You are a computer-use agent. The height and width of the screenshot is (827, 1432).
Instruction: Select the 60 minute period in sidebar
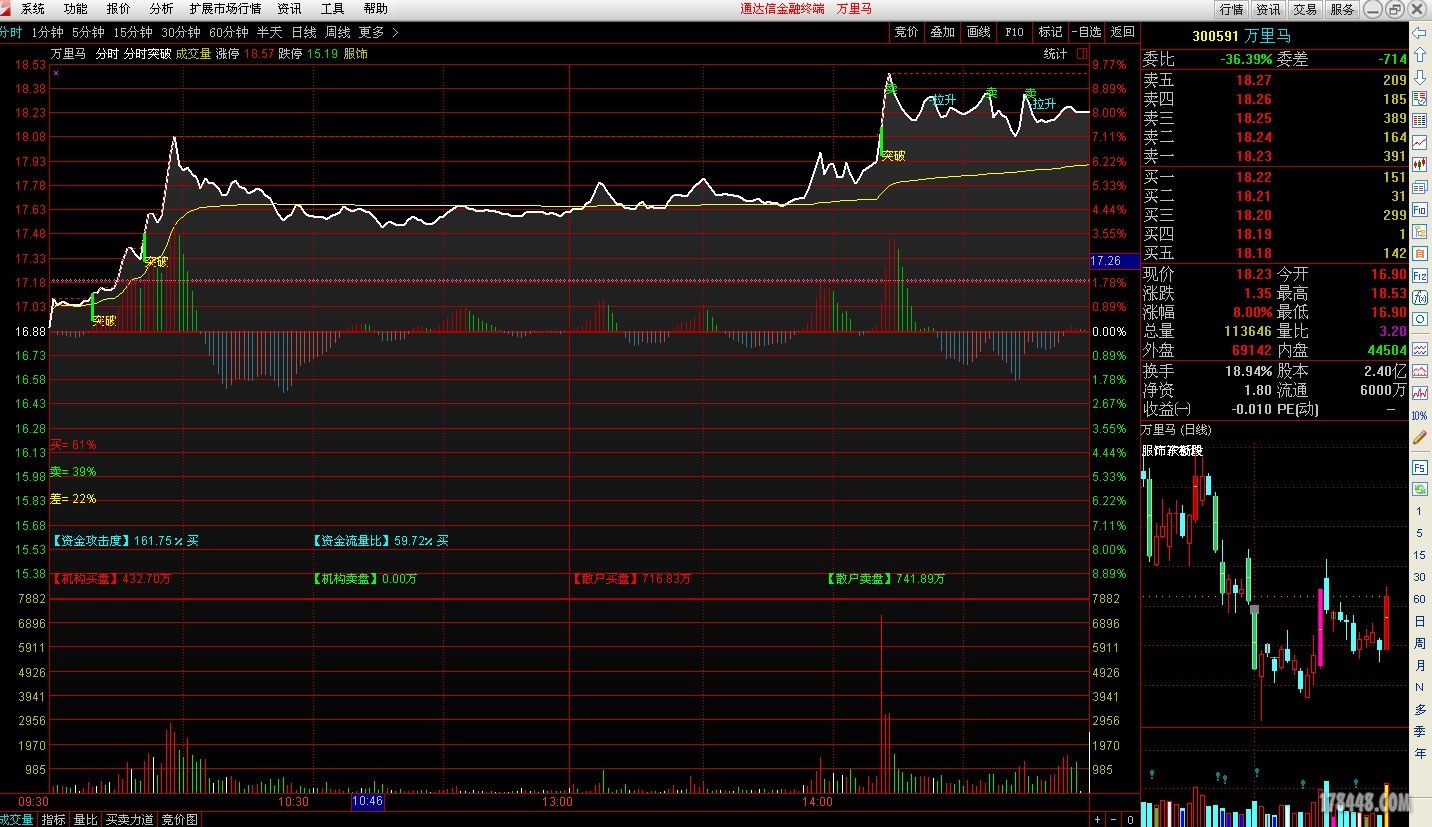tap(1419, 599)
